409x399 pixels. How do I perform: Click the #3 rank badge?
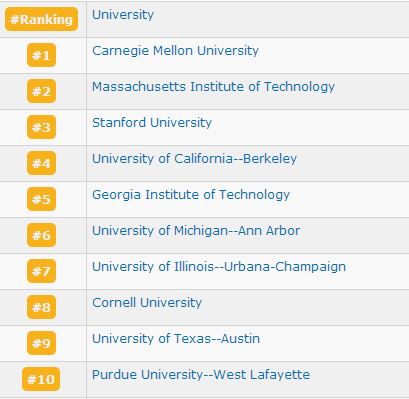(x=41, y=127)
